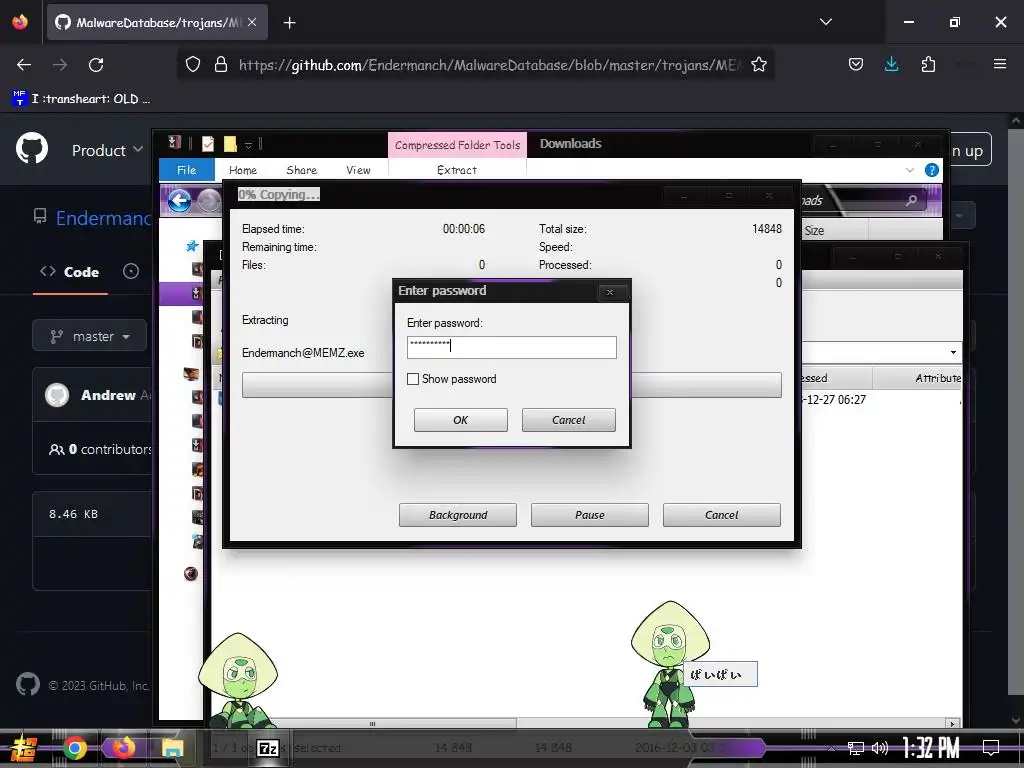This screenshot has height=768, width=1024.
Task: Sort by Attributes column in 7-Zip
Action: (938, 377)
